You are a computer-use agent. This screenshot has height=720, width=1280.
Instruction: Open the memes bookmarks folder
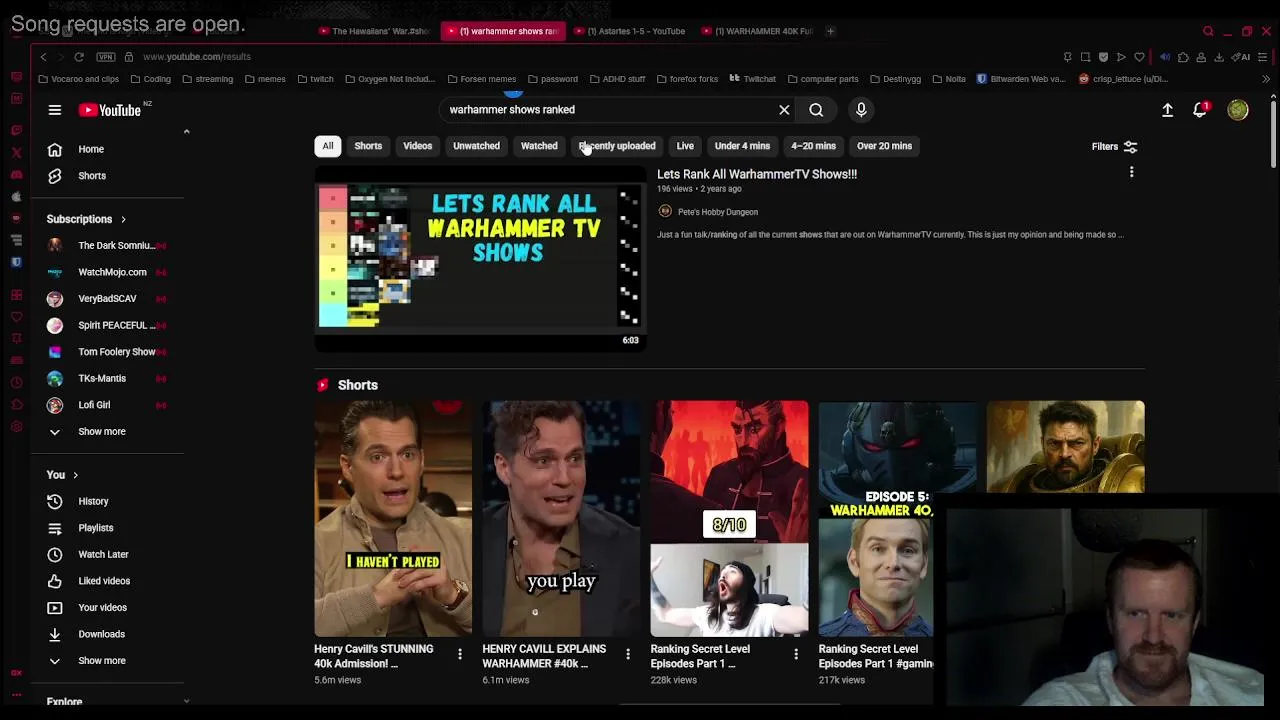coord(265,79)
